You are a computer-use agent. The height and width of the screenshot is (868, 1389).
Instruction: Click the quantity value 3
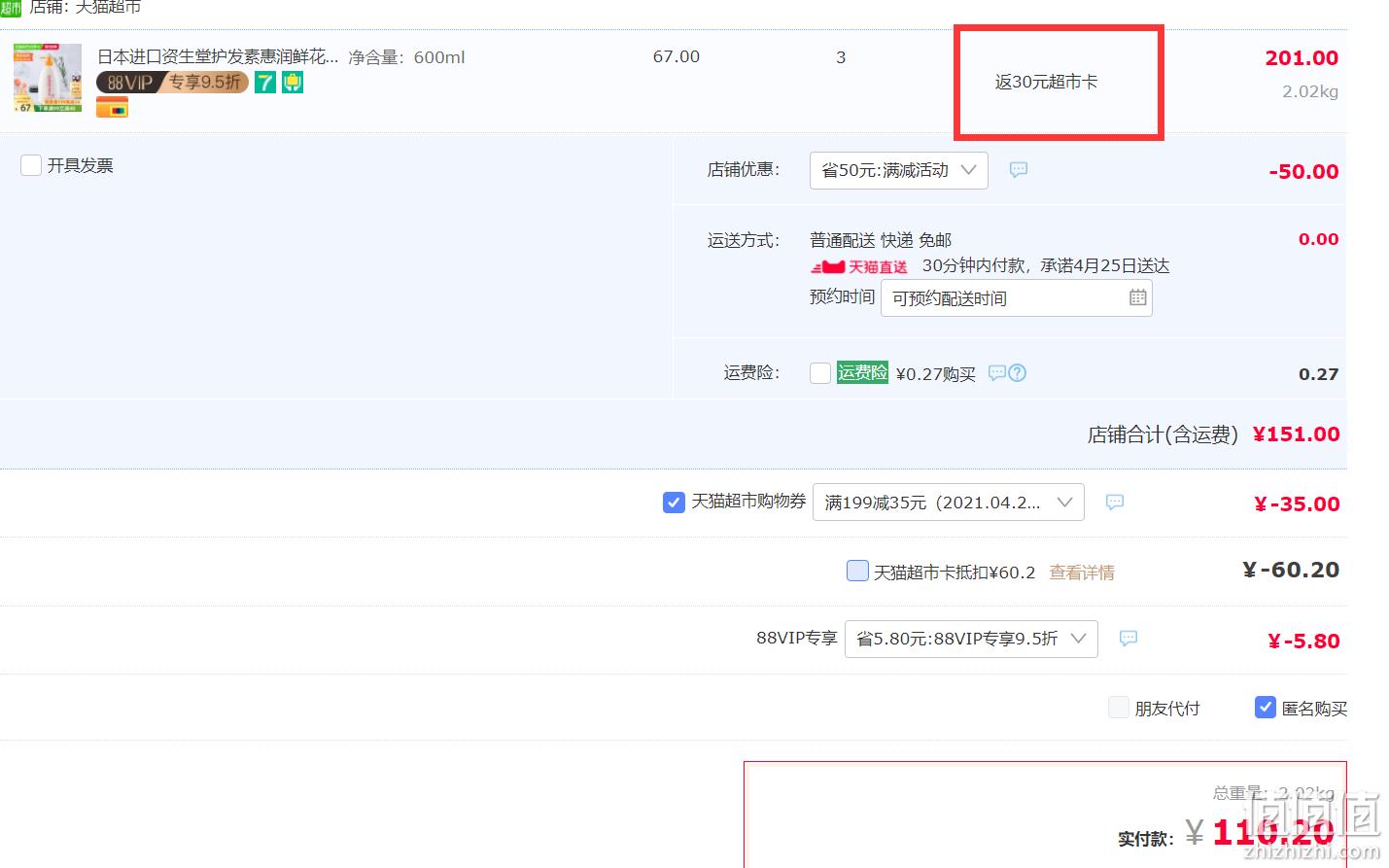point(841,57)
